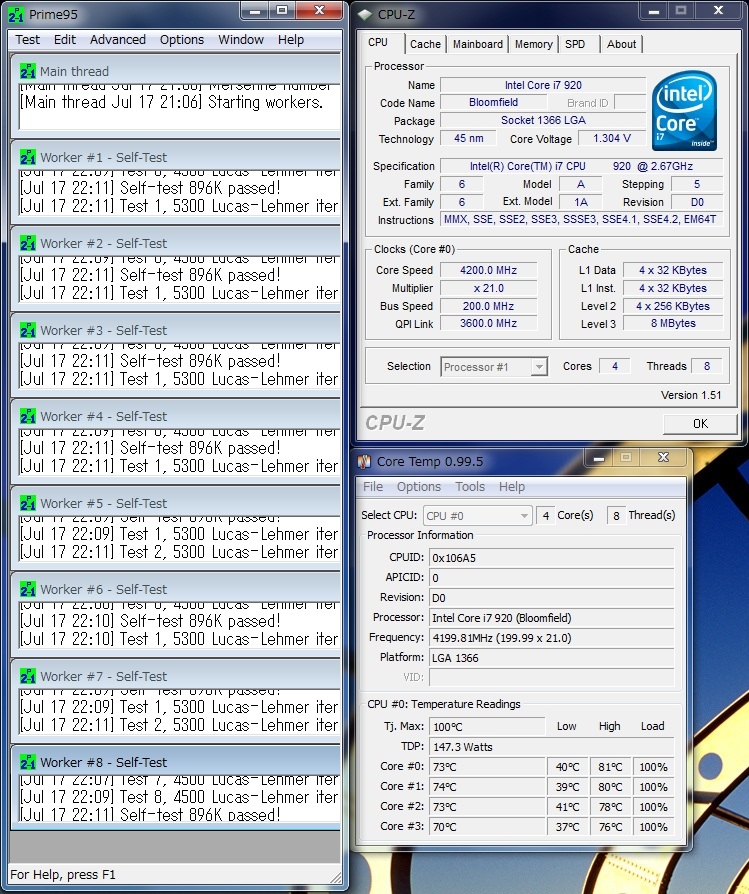
Task: Minimize the Prime95 window
Action: 255,10
